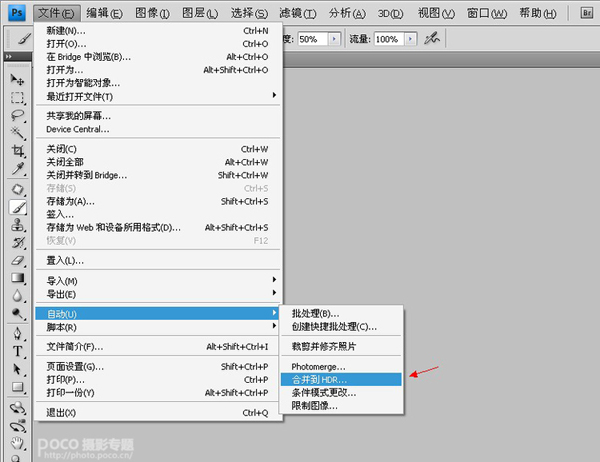The height and width of the screenshot is (462, 600).
Task: Choose 裁剪并修齐照片 in submenu
Action: pyautogui.click(x=341, y=346)
